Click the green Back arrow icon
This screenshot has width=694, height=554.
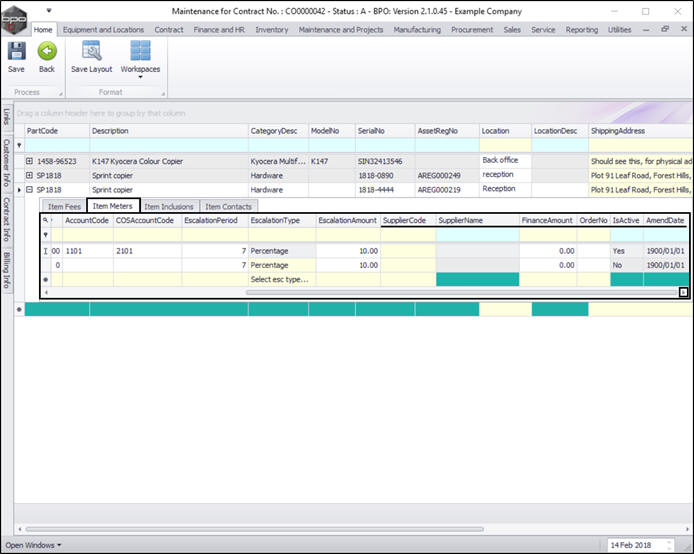pyautogui.click(x=47, y=52)
